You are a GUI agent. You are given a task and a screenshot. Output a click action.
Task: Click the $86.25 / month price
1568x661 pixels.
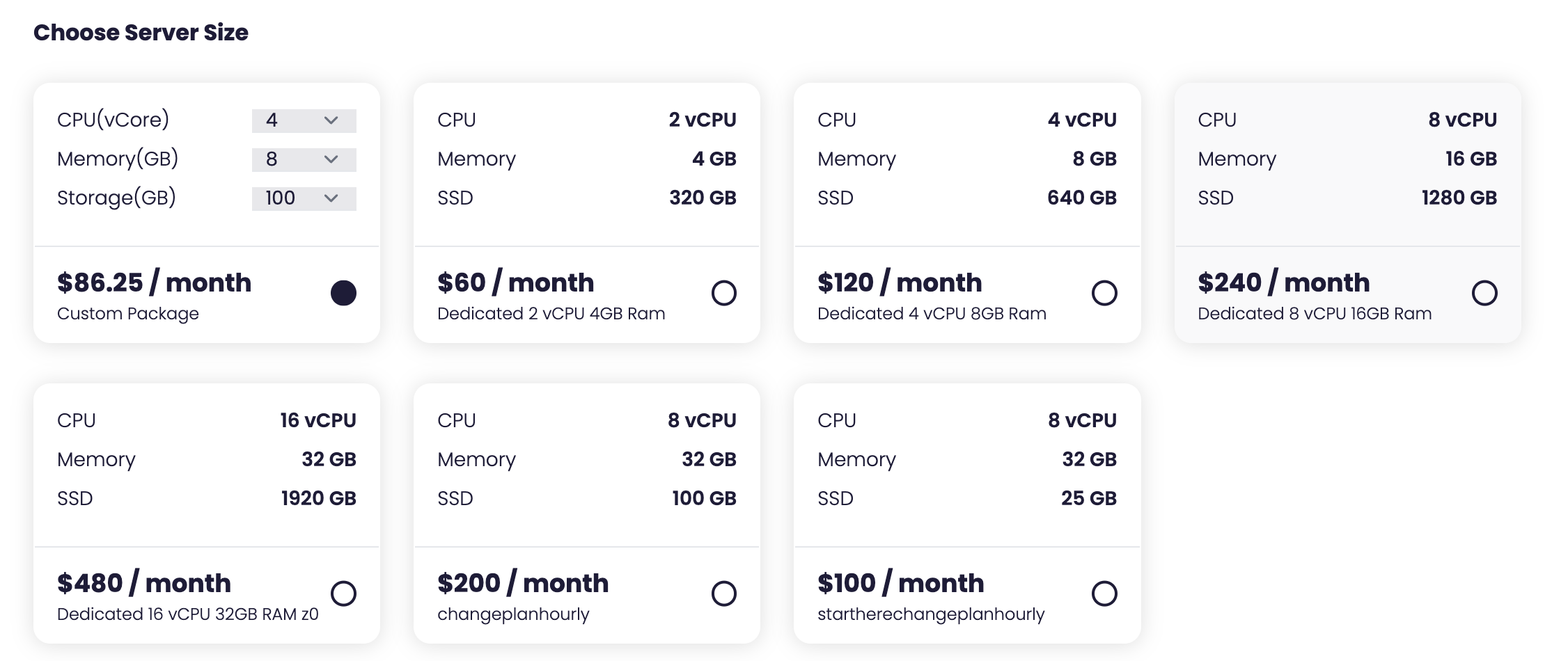tap(154, 282)
